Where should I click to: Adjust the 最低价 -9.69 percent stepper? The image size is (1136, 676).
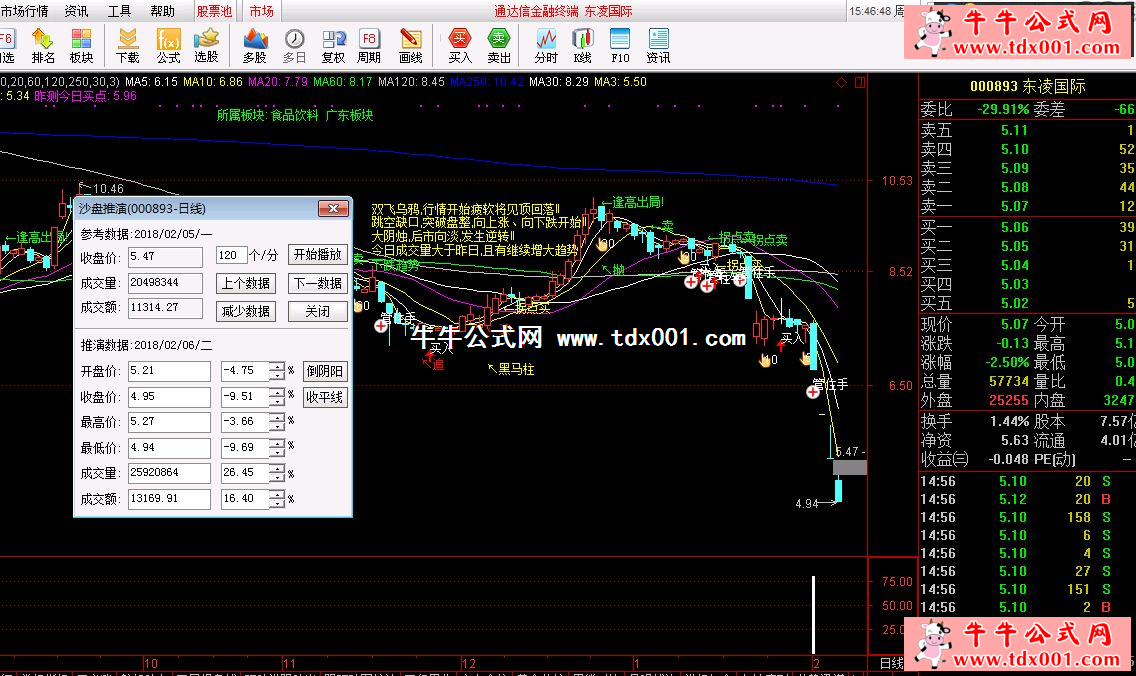pos(277,448)
